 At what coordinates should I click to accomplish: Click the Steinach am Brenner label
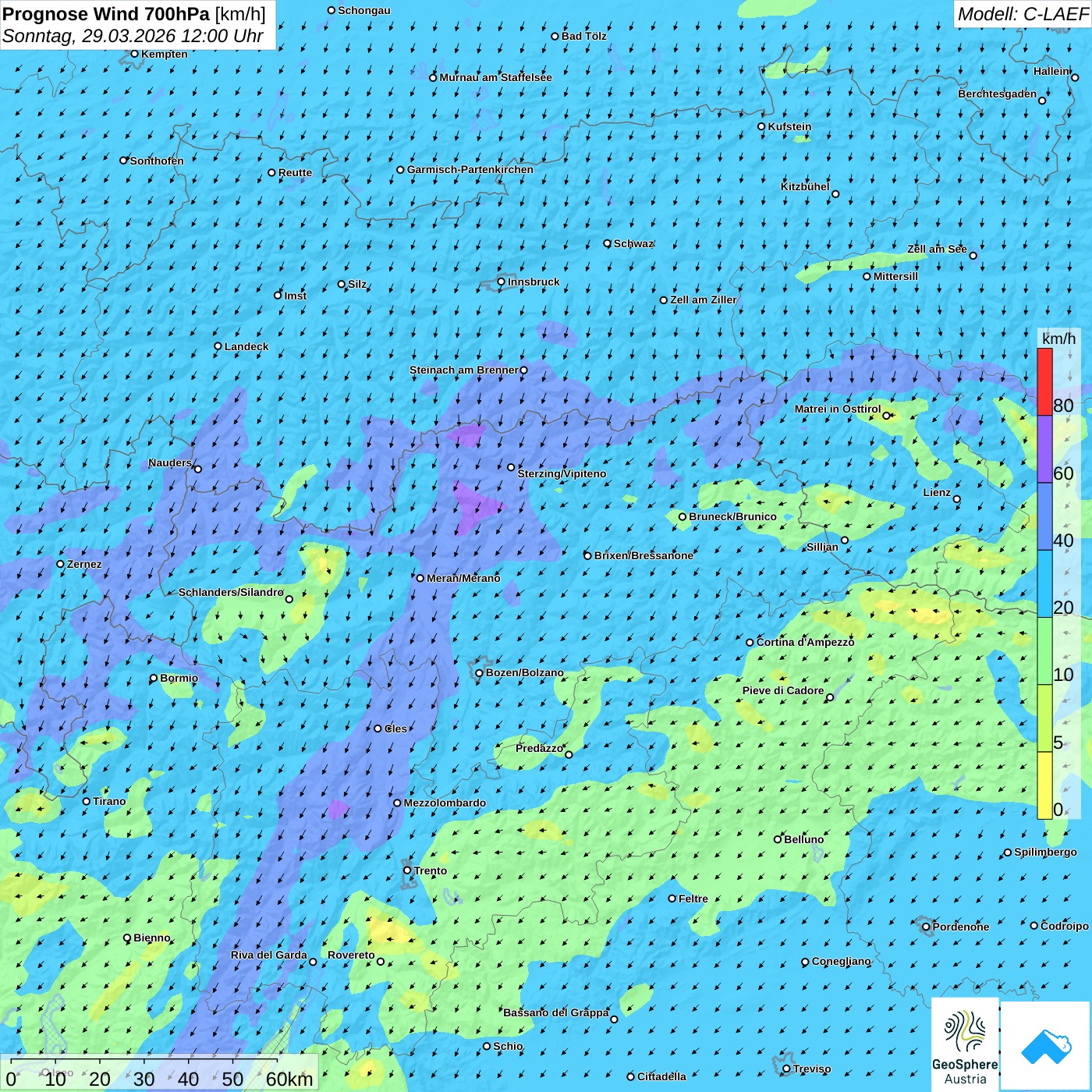[x=464, y=370]
